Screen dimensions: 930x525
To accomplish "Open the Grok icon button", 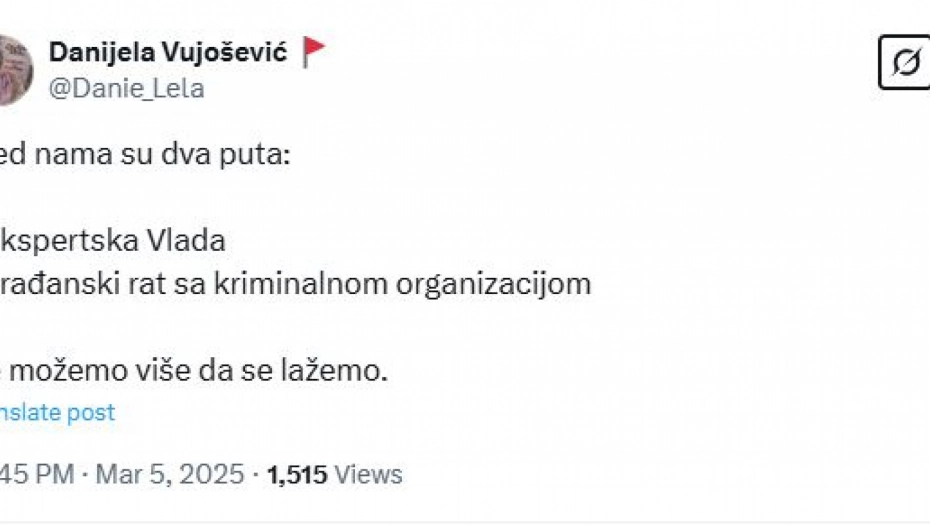I will (x=904, y=63).
